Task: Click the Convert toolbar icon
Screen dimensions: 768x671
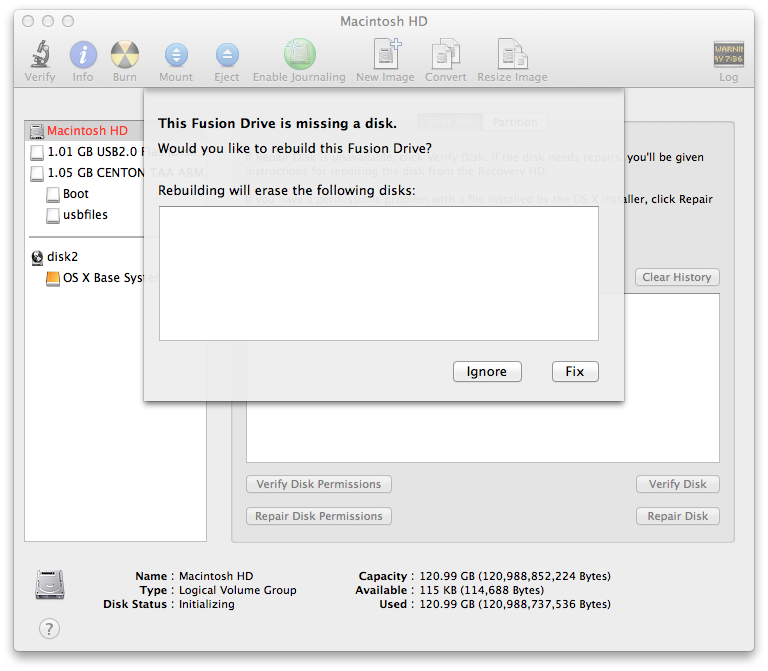Action: [x=446, y=54]
